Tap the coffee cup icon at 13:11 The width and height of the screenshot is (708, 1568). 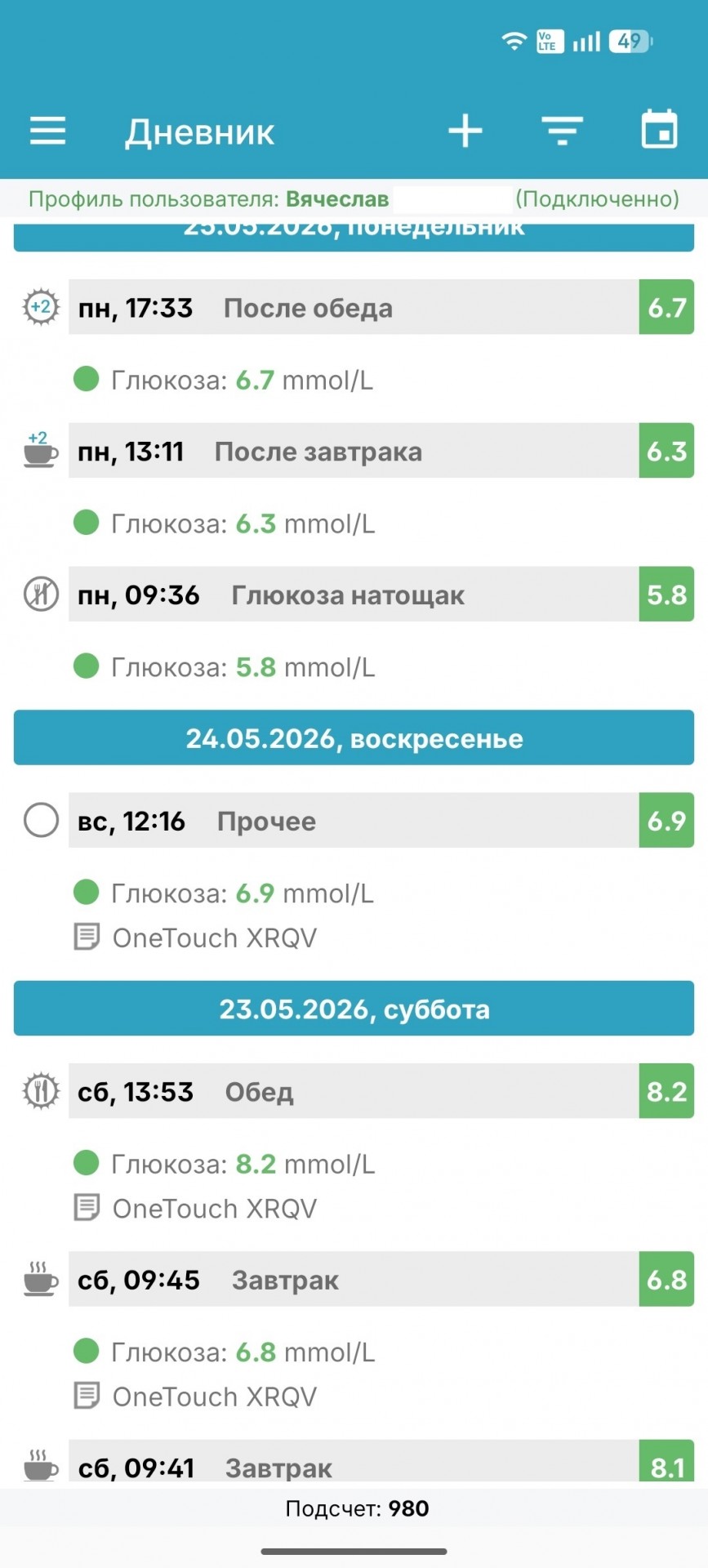40,450
